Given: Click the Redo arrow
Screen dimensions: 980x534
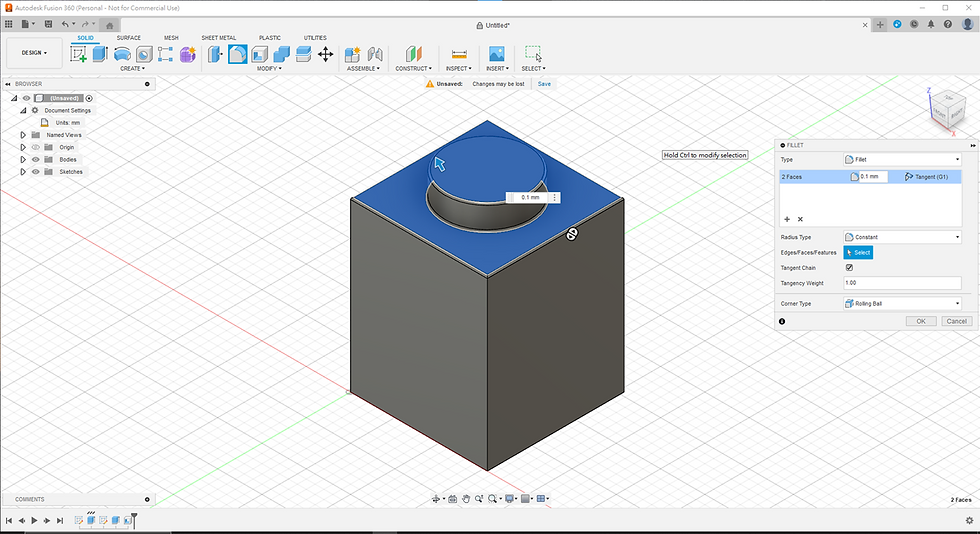Looking at the screenshot, I should click(x=85, y=24).
